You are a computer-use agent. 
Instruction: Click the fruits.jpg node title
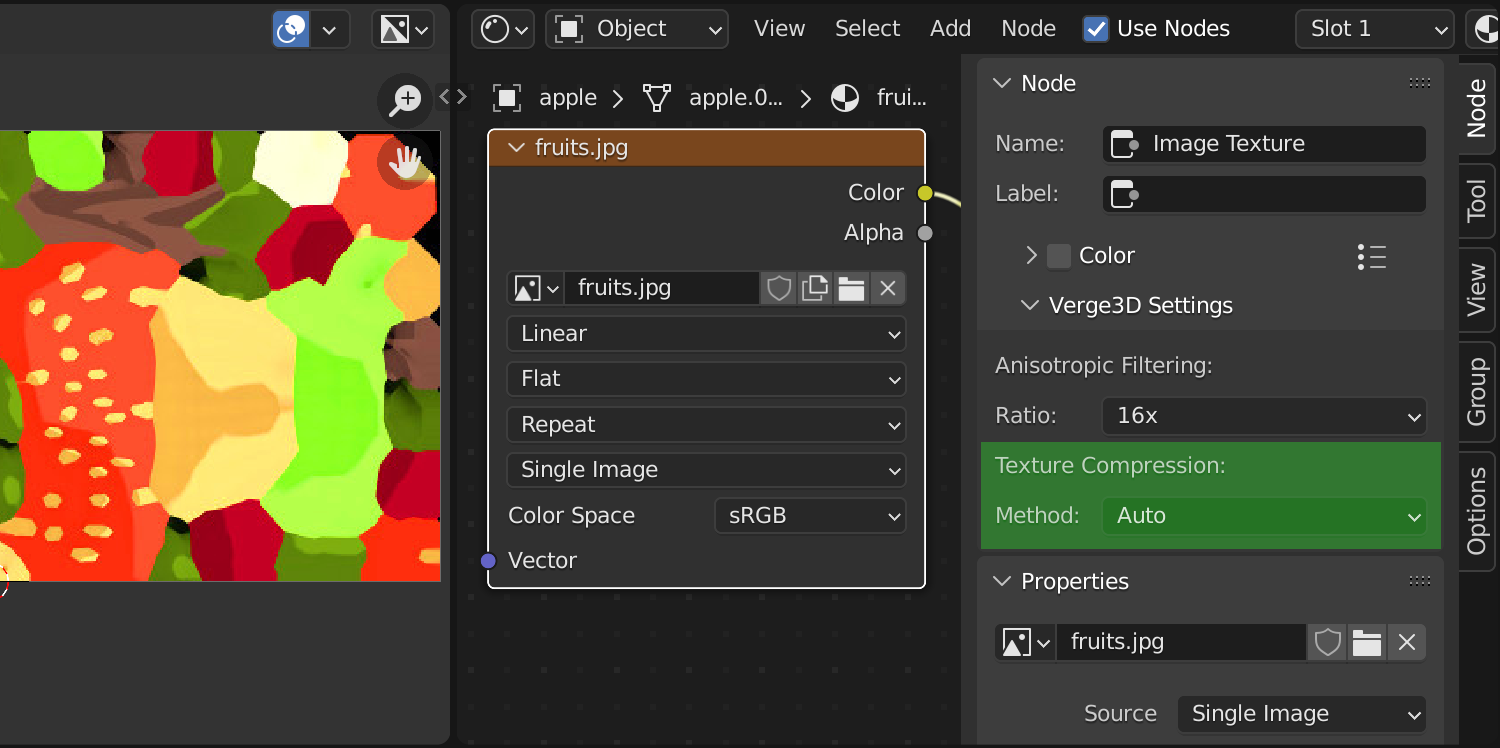pos(582,148)
